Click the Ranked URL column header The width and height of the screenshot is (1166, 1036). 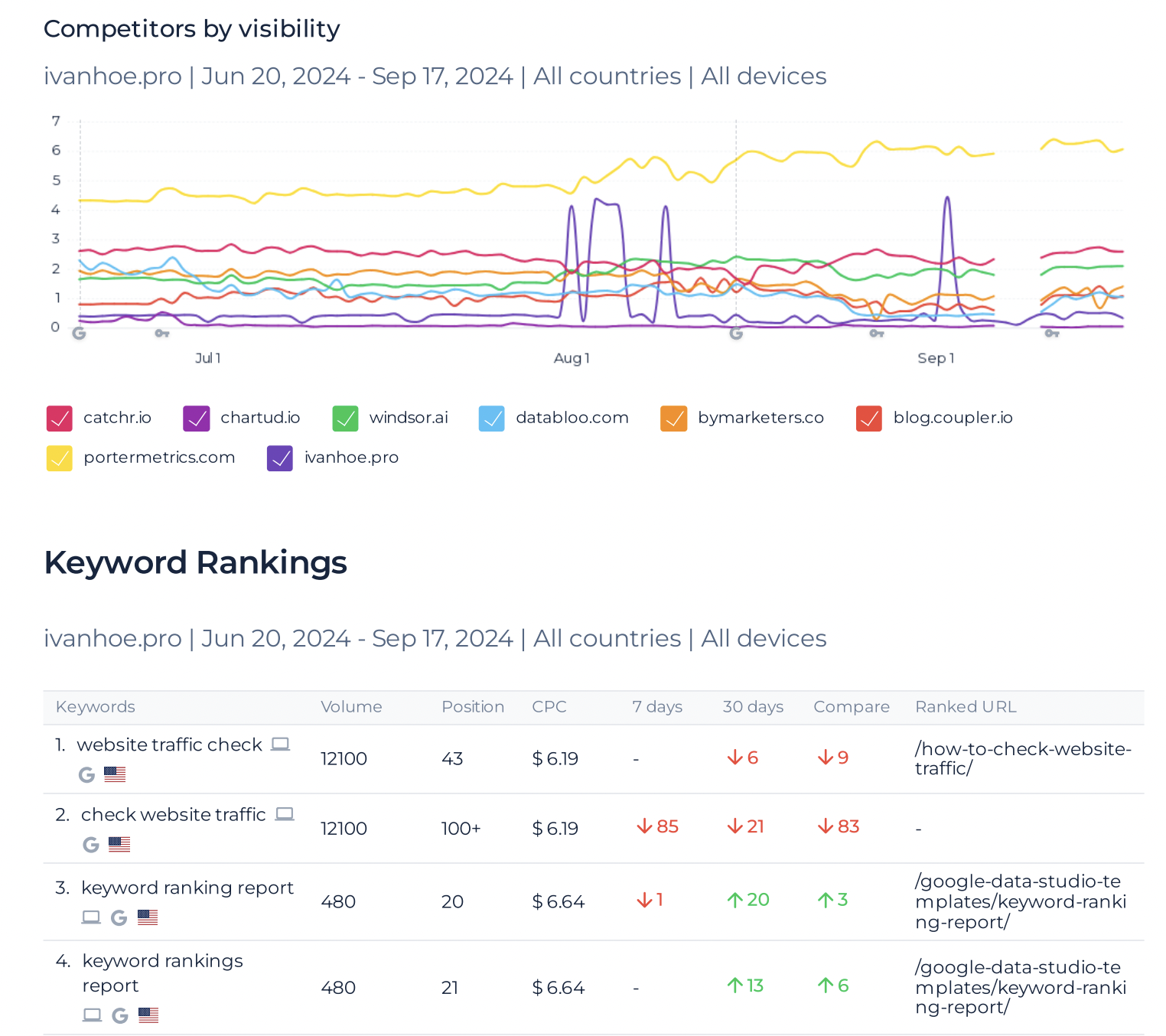point(966,707)
